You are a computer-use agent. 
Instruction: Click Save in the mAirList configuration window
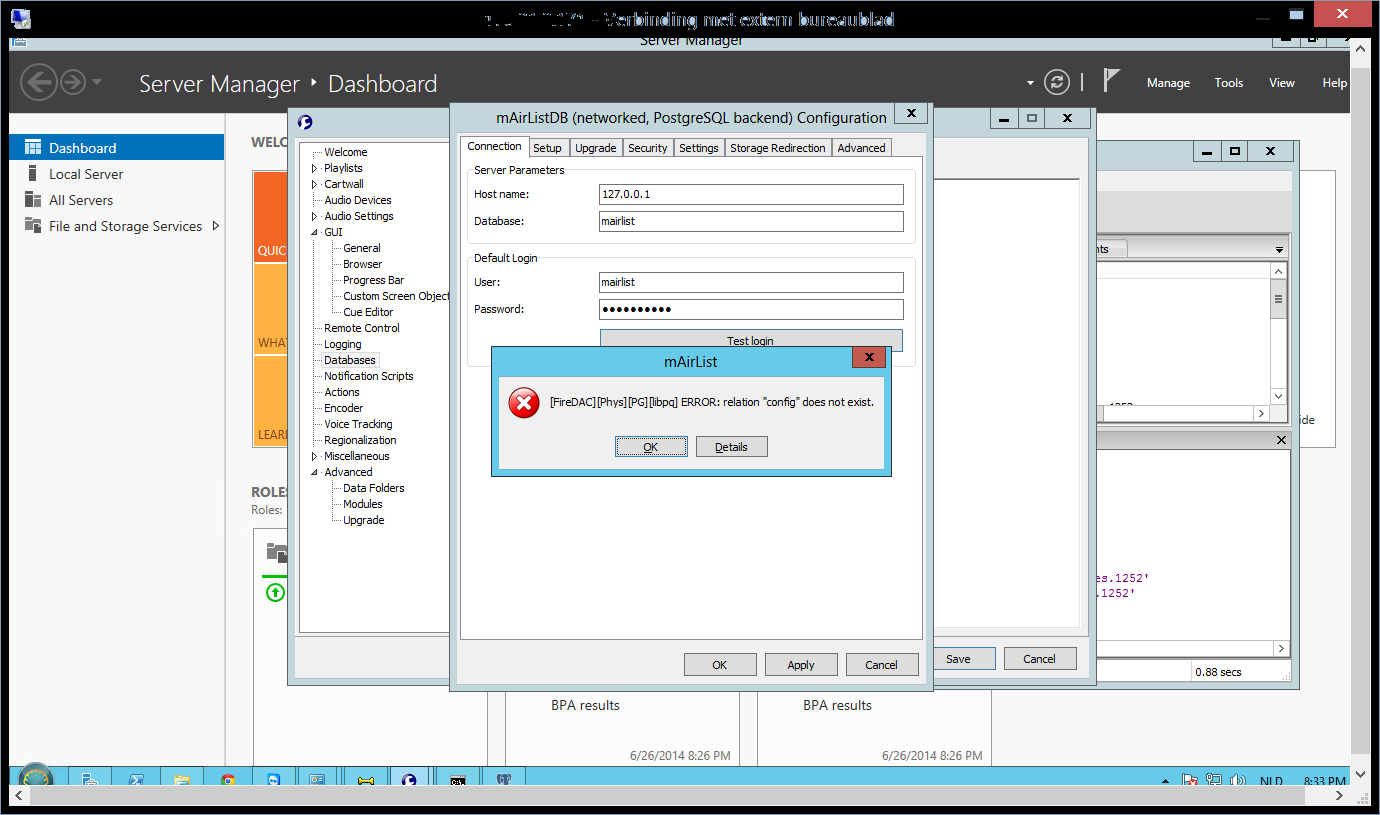[x=959, y=658]
